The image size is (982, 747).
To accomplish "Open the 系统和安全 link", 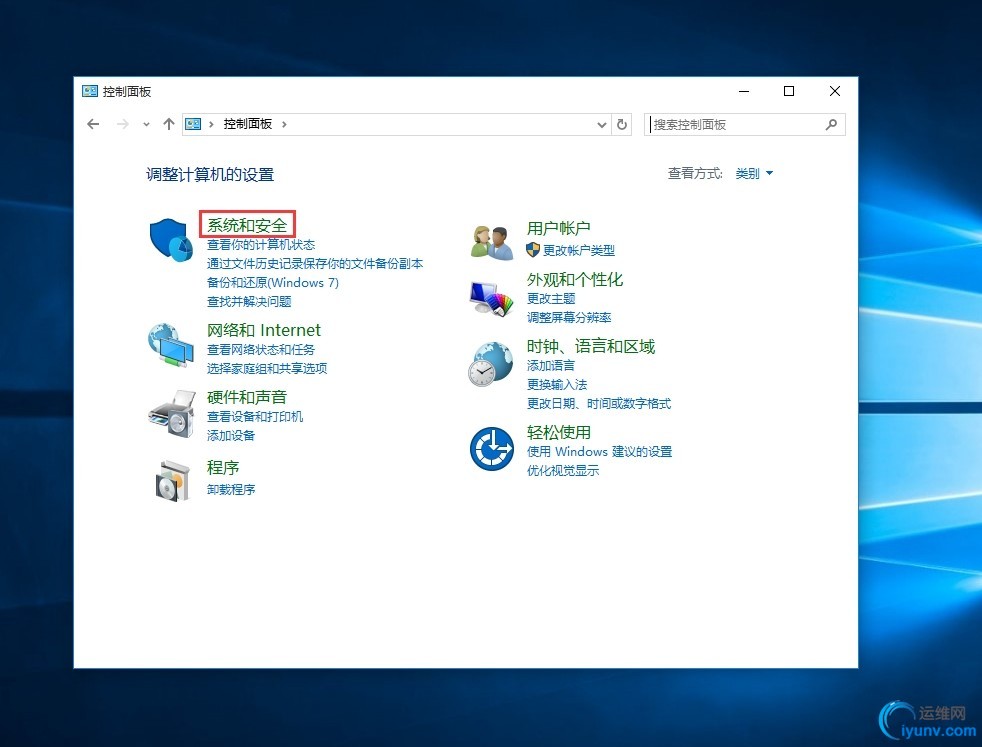I will (247, 226).
